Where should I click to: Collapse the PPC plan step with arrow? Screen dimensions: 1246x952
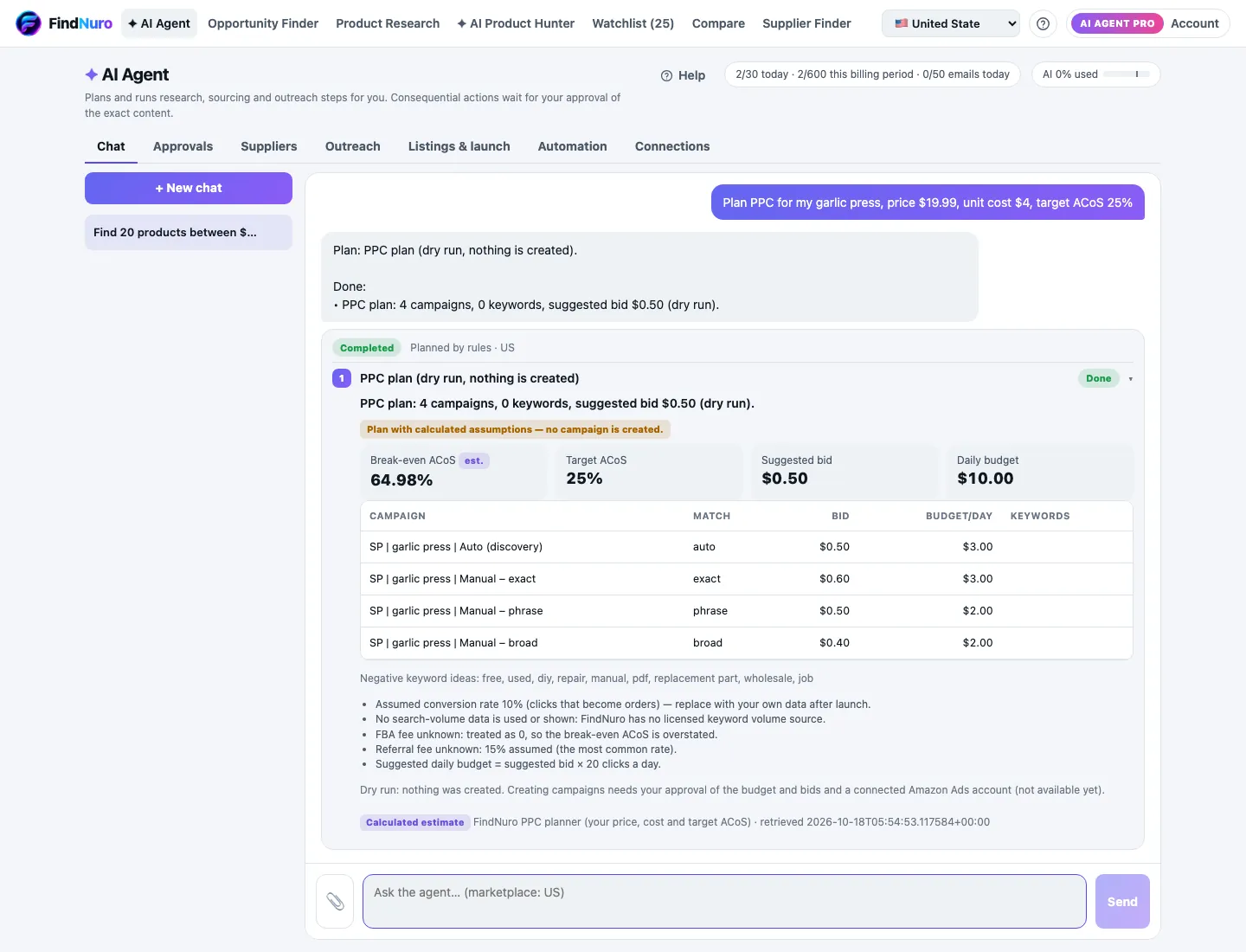1130,379
